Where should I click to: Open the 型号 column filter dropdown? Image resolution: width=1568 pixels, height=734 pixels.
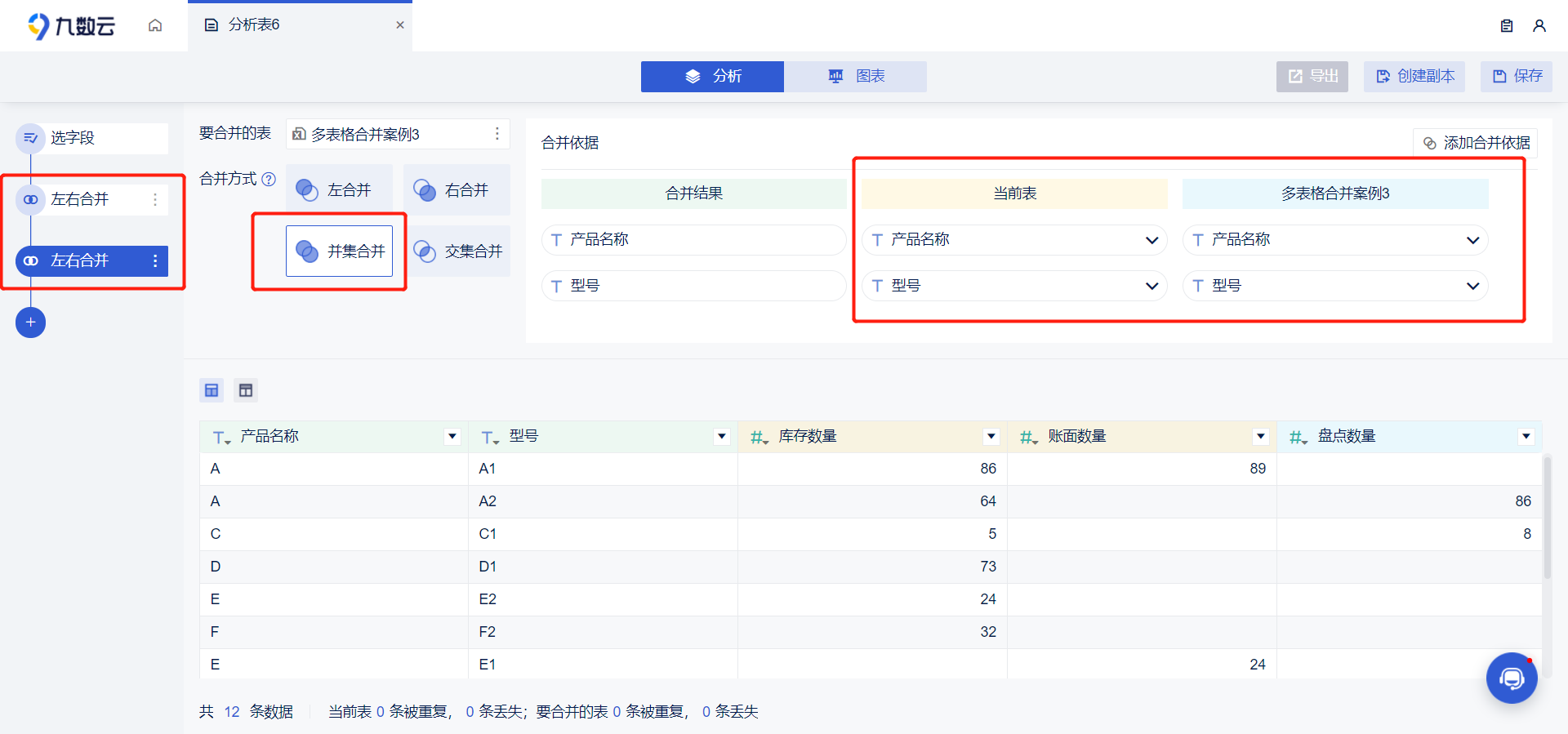click(x=722, y=437)
